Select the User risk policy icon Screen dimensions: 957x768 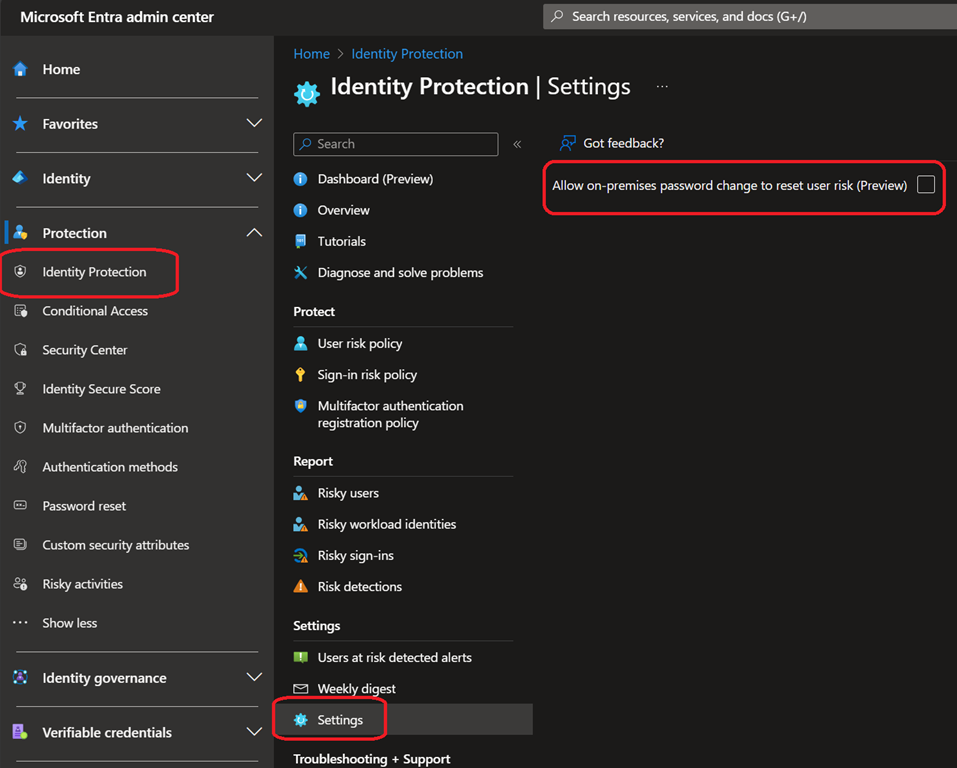(302, 343)
